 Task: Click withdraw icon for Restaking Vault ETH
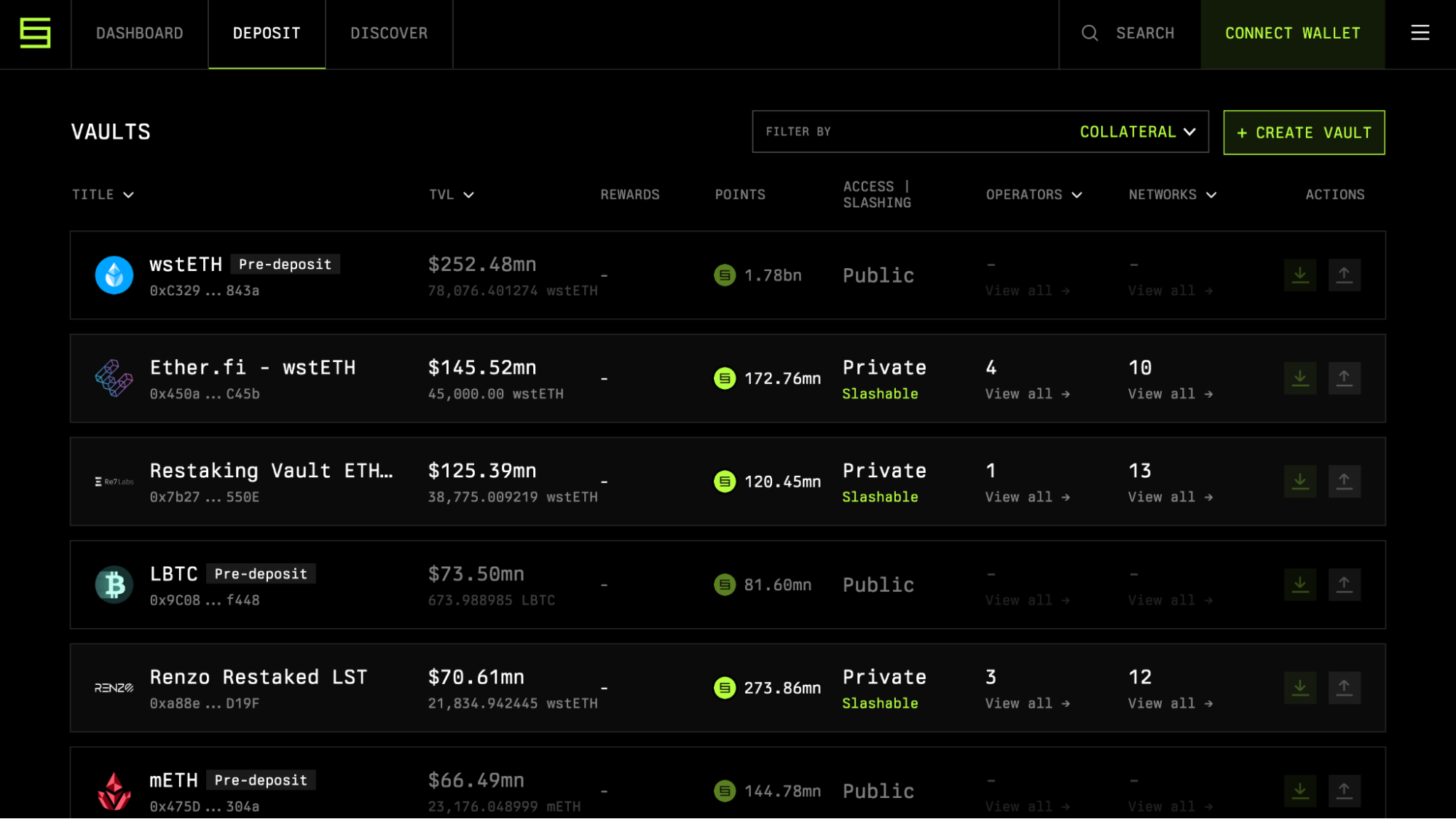pos(1344,482)
